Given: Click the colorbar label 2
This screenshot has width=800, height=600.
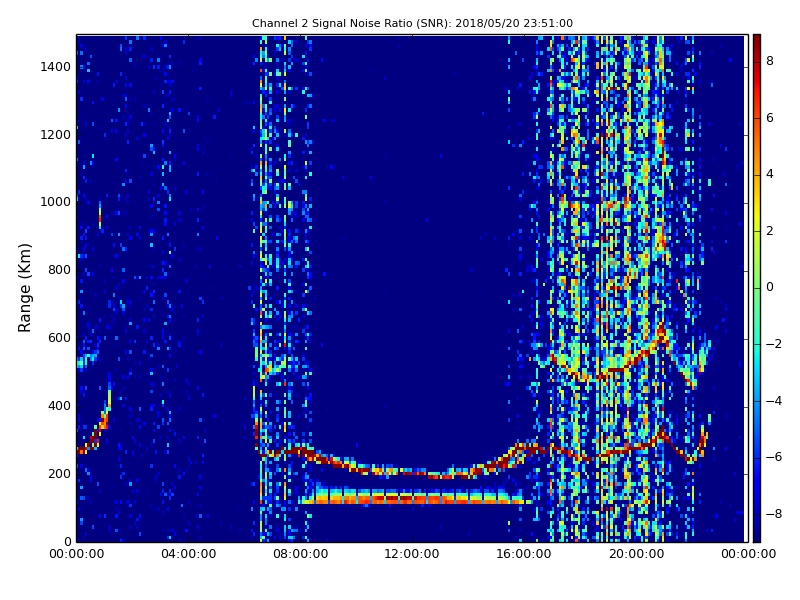Looking at the screenshot, I should click(x=770, y=231).
